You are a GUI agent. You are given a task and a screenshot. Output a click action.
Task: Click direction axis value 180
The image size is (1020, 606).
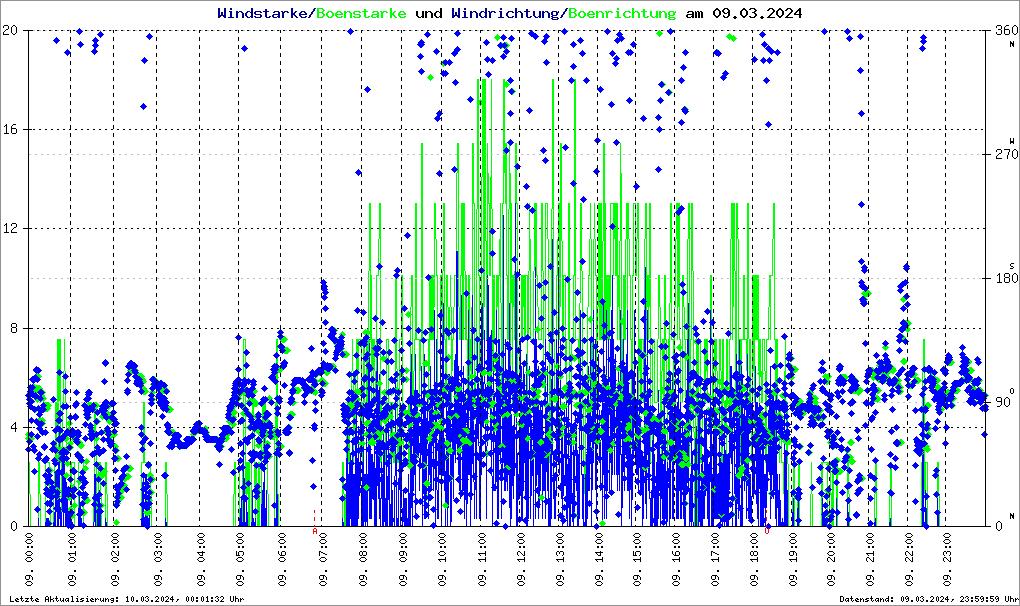point(1006,278)
